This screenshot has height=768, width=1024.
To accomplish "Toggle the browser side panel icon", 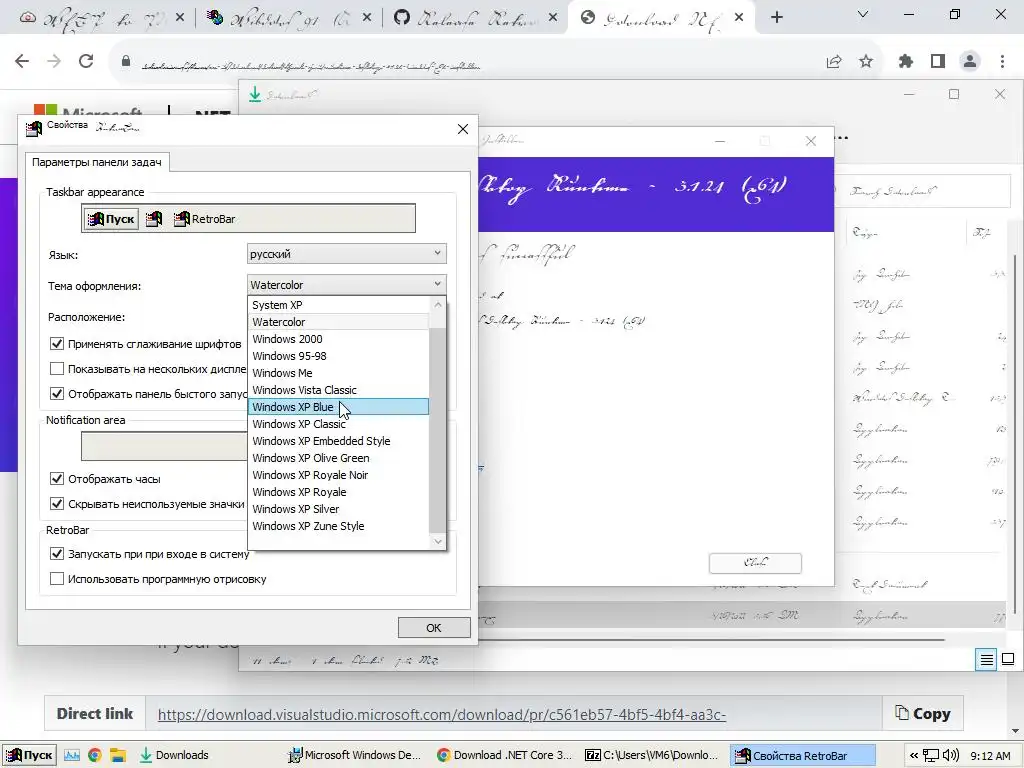I will coord(938,61).
